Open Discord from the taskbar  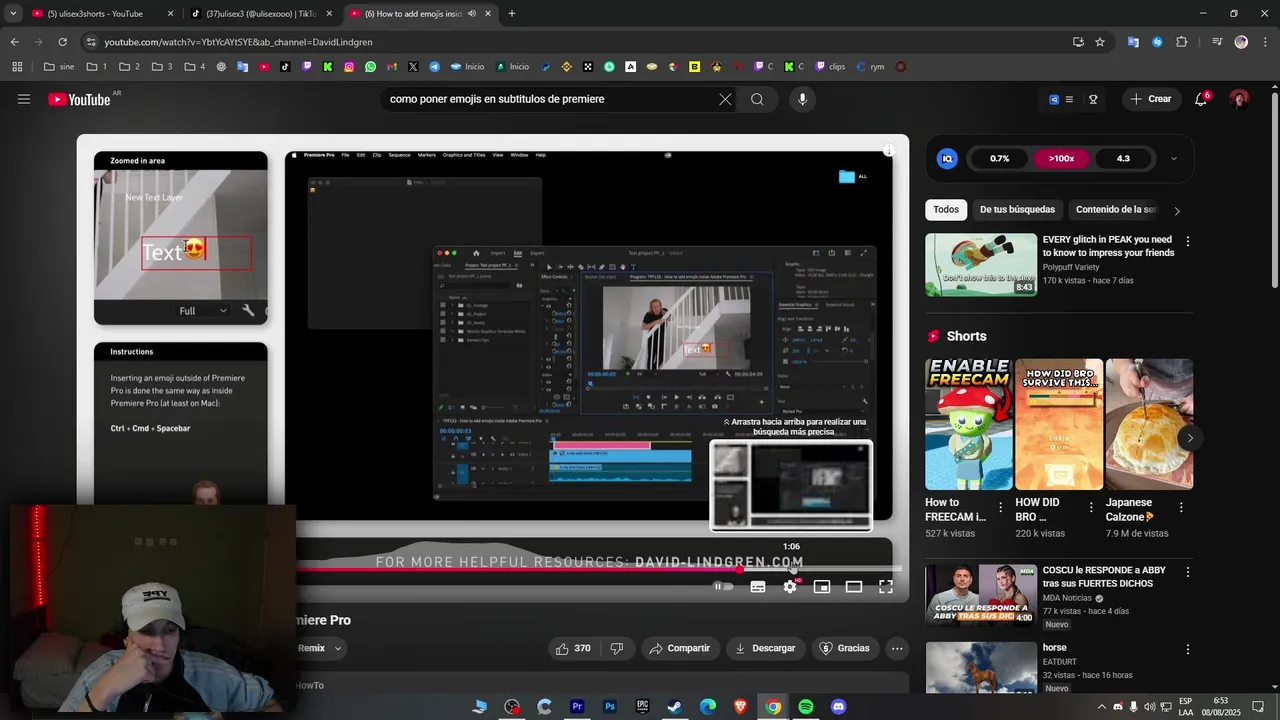(839, 707)
